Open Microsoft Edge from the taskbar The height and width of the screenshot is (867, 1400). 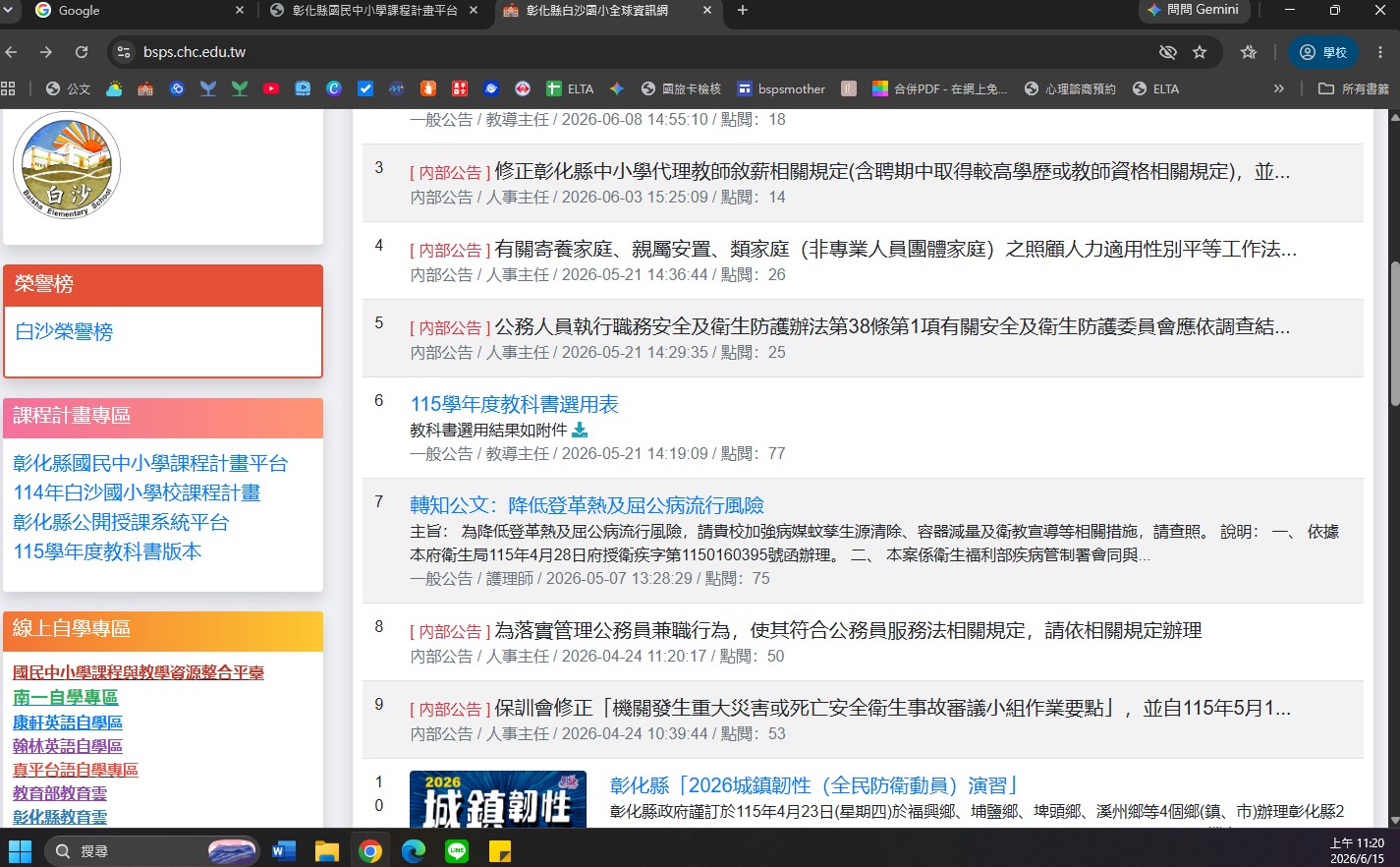pyautogui.click(x=414, y=851)
